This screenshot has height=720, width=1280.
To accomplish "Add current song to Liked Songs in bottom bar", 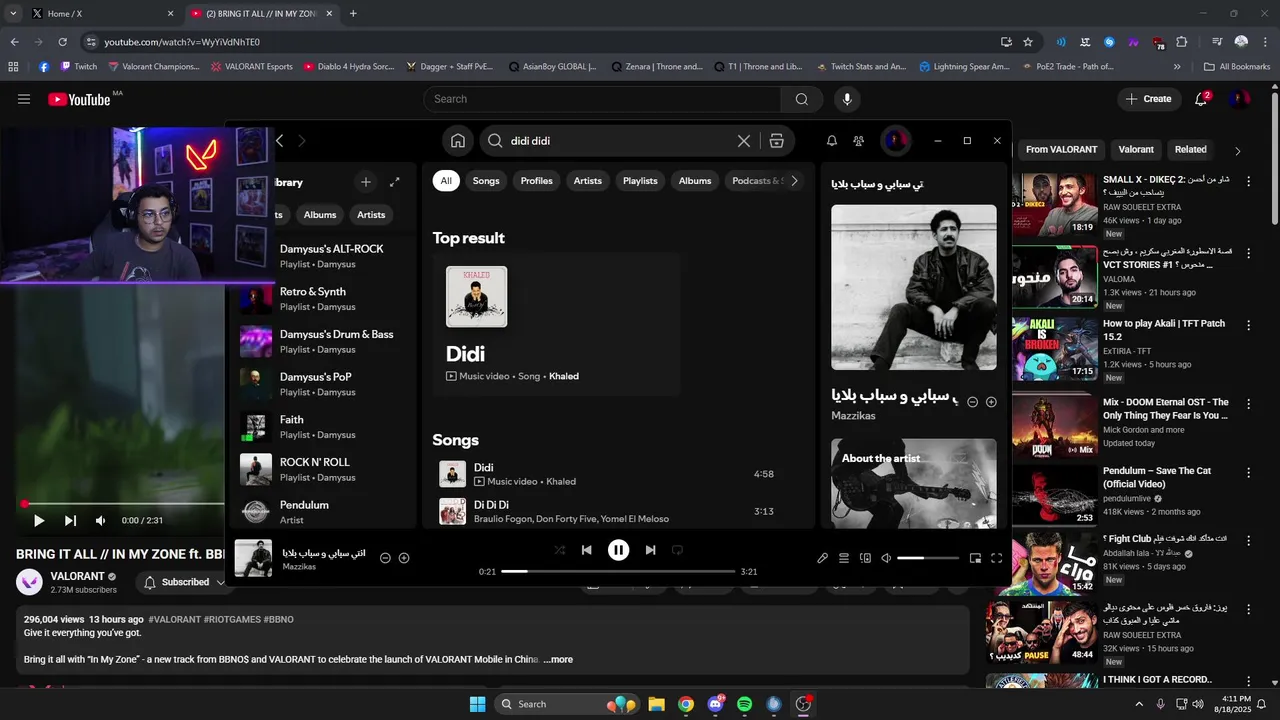I will 404,558.
